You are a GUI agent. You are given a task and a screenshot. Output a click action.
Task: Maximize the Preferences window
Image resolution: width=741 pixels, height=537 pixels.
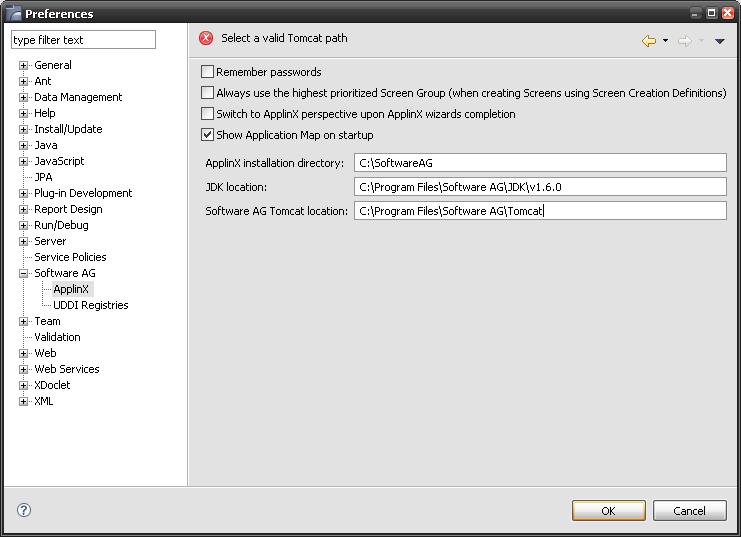711,13
